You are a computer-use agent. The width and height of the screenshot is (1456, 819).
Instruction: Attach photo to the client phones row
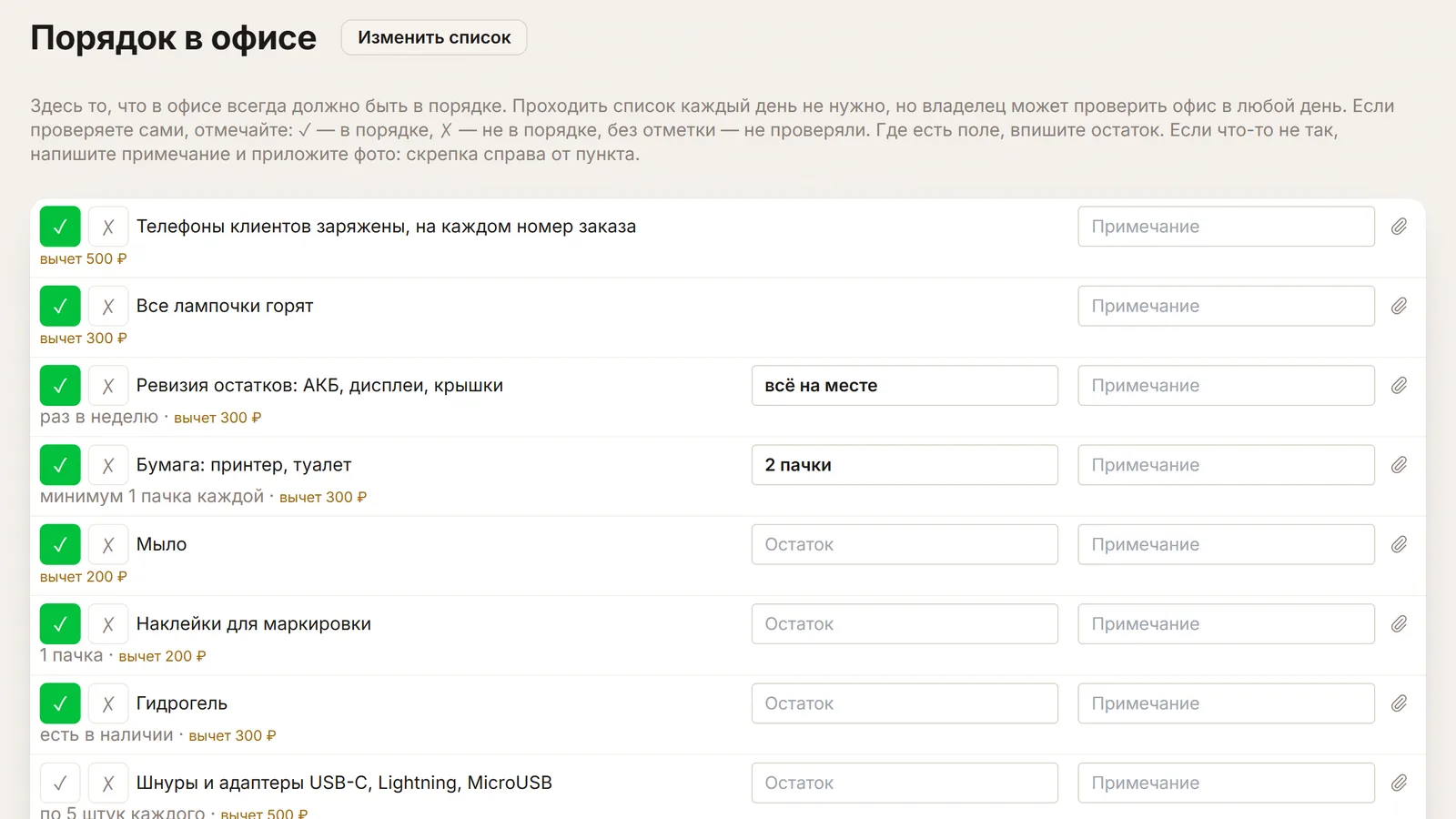[x=1399, y=227]
